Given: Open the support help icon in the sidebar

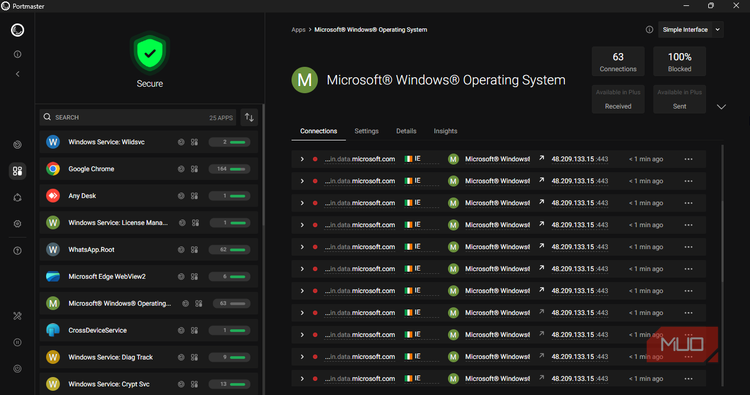Looking at the screenshot, I should click(x=17, y=251).
